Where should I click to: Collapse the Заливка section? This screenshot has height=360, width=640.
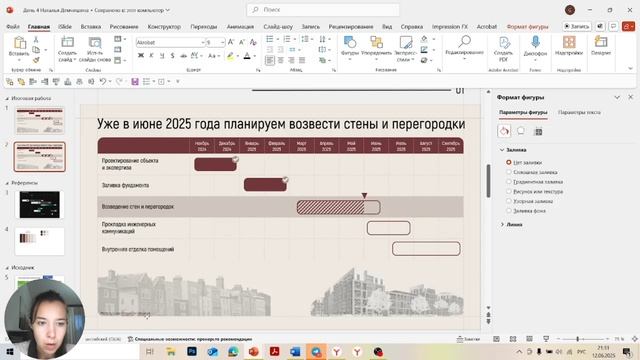pos(502,150)
